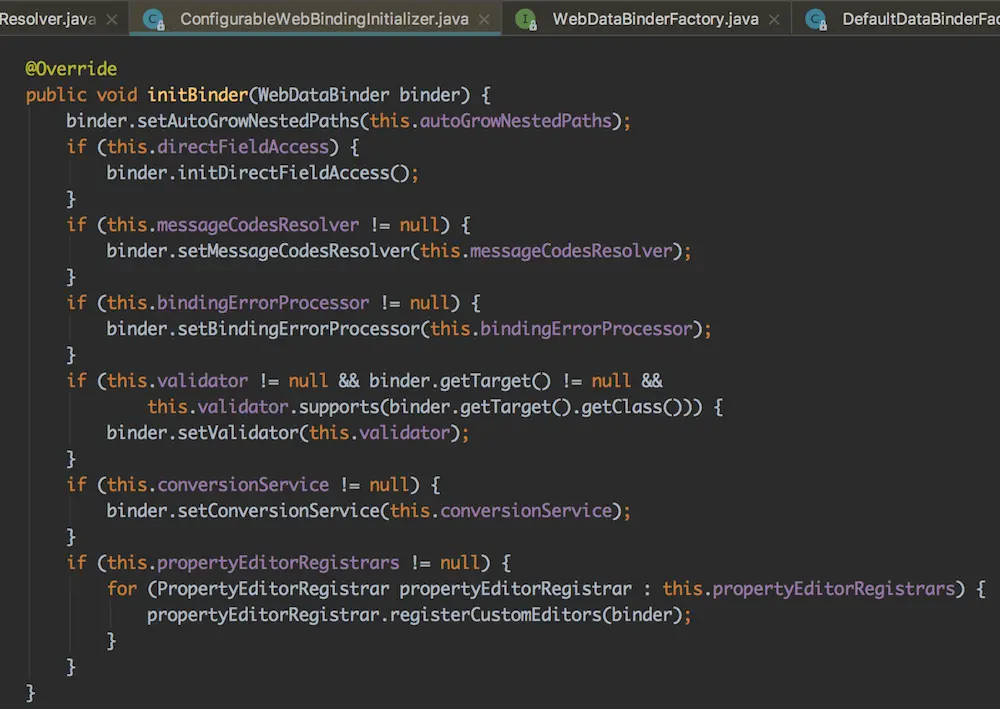Open the WebDataBinderFactory.java tab
Image resolution: width=1000 pixels, height=709 pixels.
pyautogui.click(x=655, y=19)
